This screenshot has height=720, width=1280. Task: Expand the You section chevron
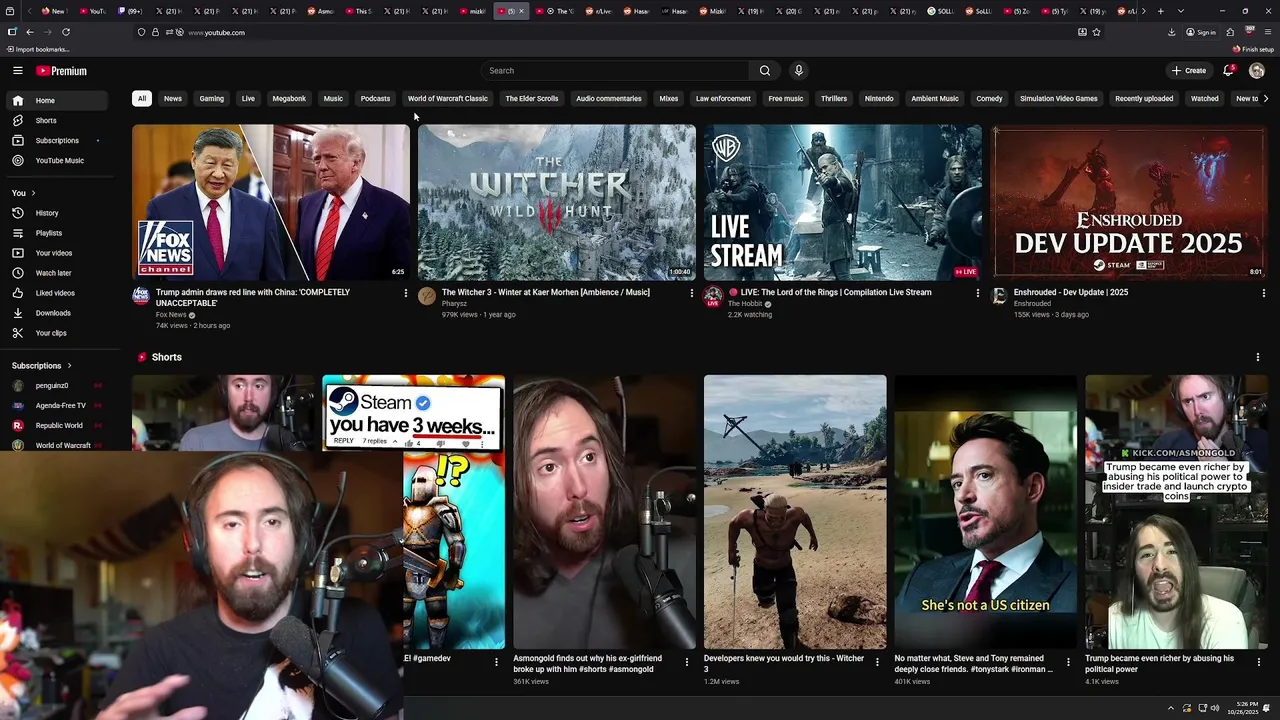point(33,193)
